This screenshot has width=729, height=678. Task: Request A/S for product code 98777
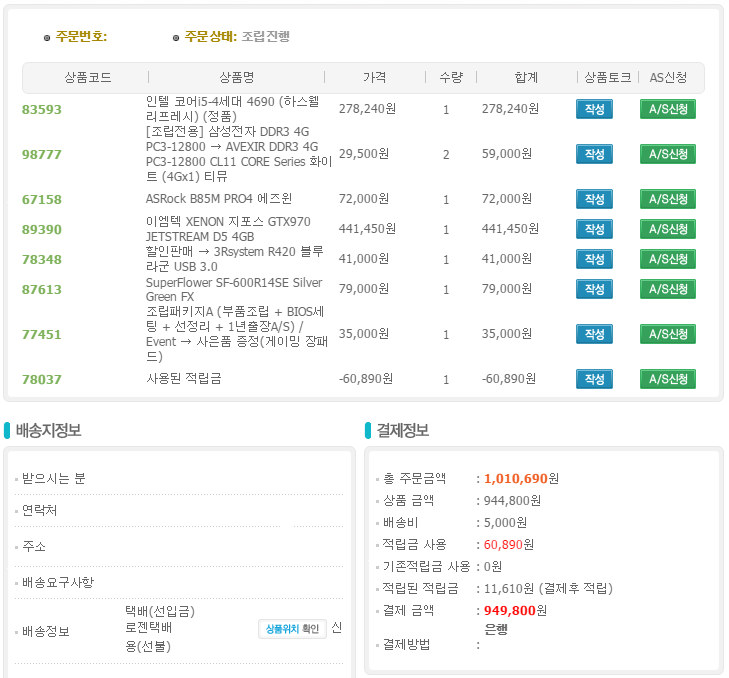(667, 154)
